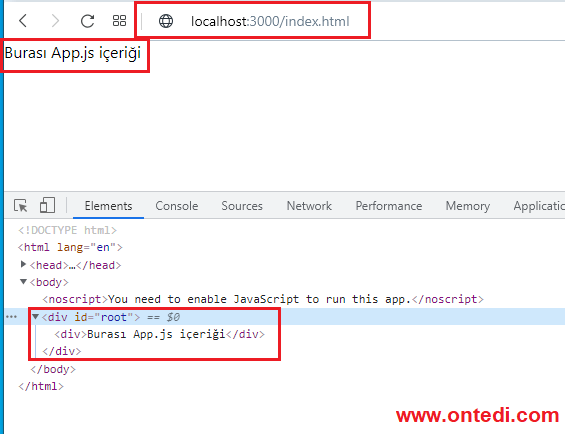This screenshot has height=434, width=565.
Task: Switch to the Network tab
Action: tap(309, 206)
